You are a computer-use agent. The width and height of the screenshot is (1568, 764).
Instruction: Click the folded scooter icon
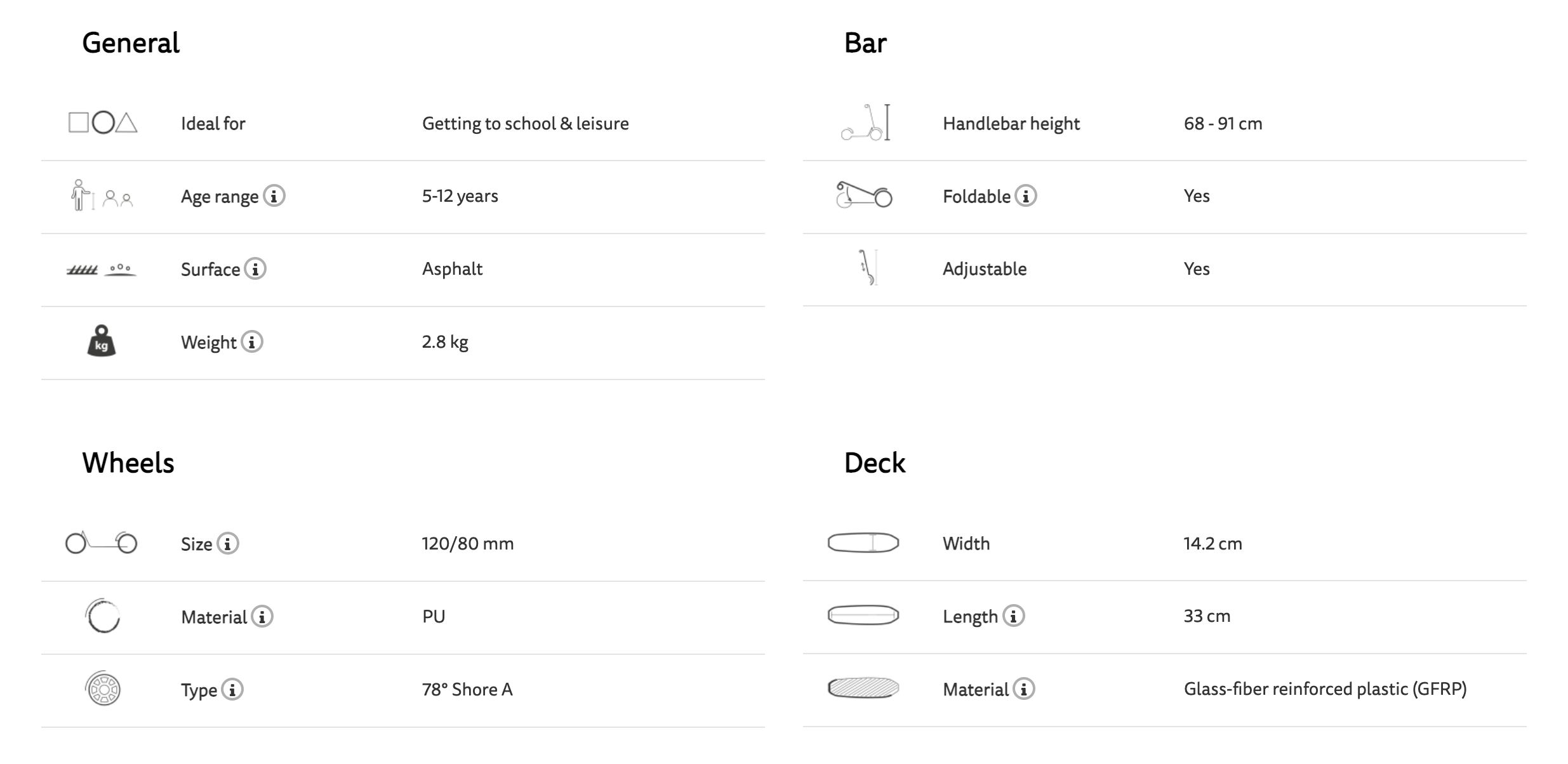point(864,195)
